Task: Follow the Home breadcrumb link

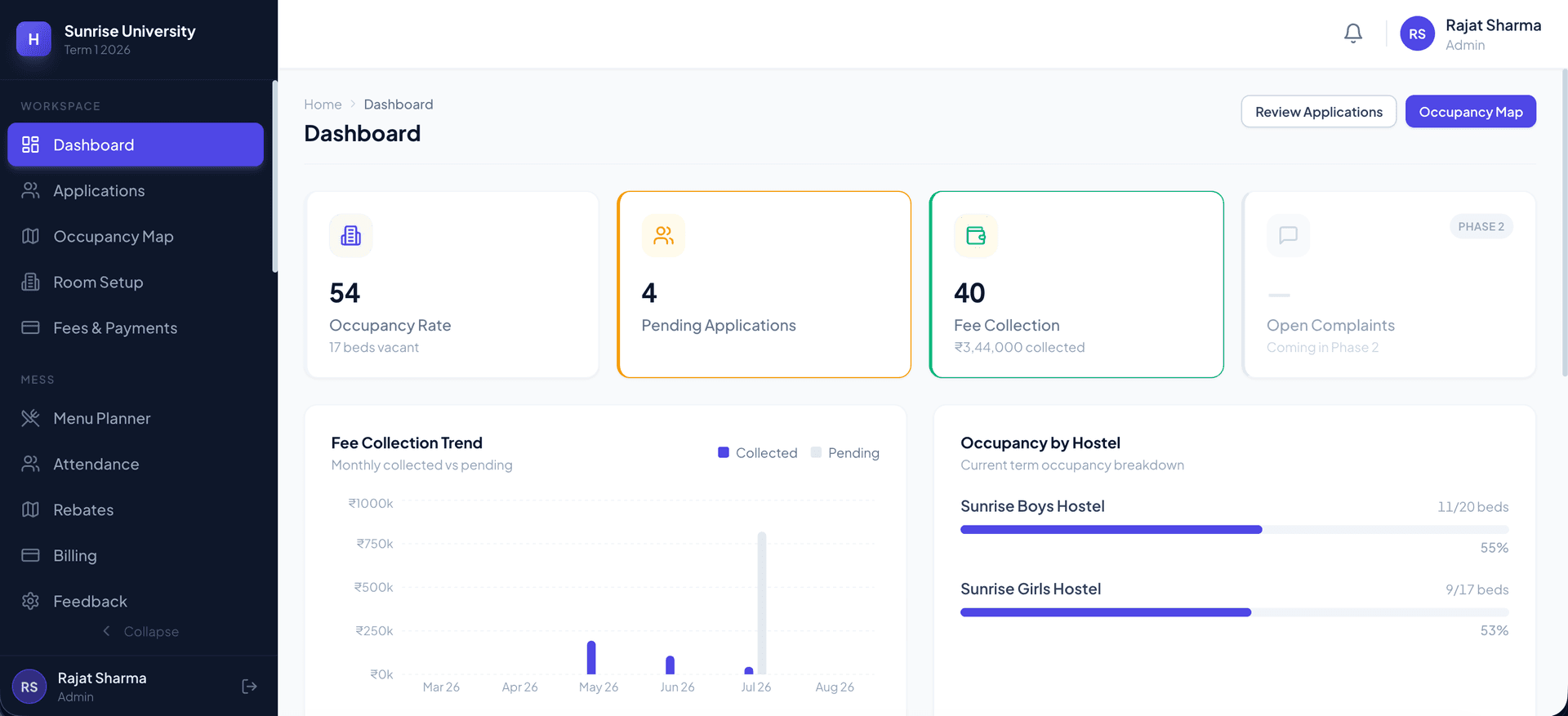Action: click(323, 105)
